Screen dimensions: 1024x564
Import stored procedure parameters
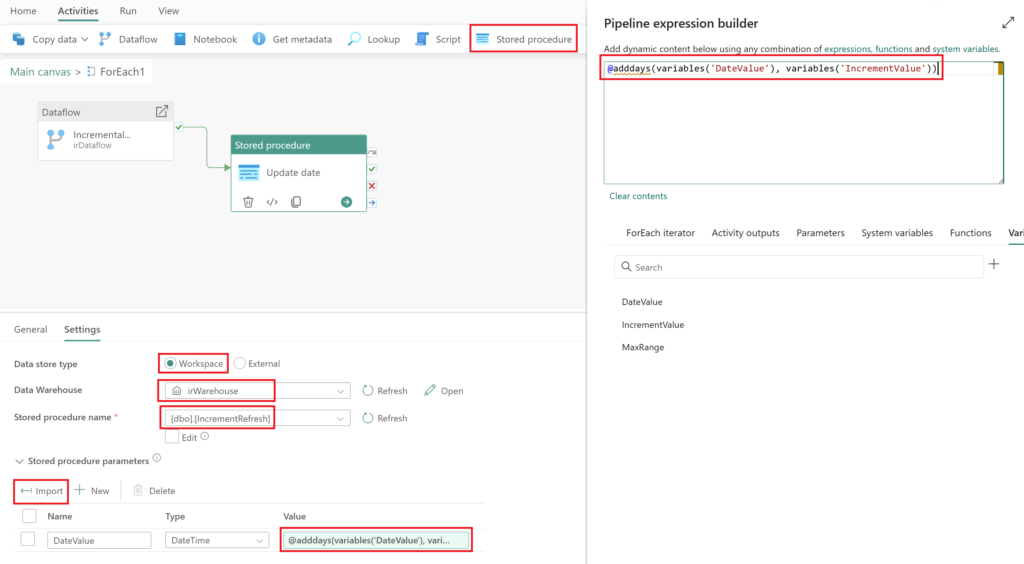(x=41, y=491)
